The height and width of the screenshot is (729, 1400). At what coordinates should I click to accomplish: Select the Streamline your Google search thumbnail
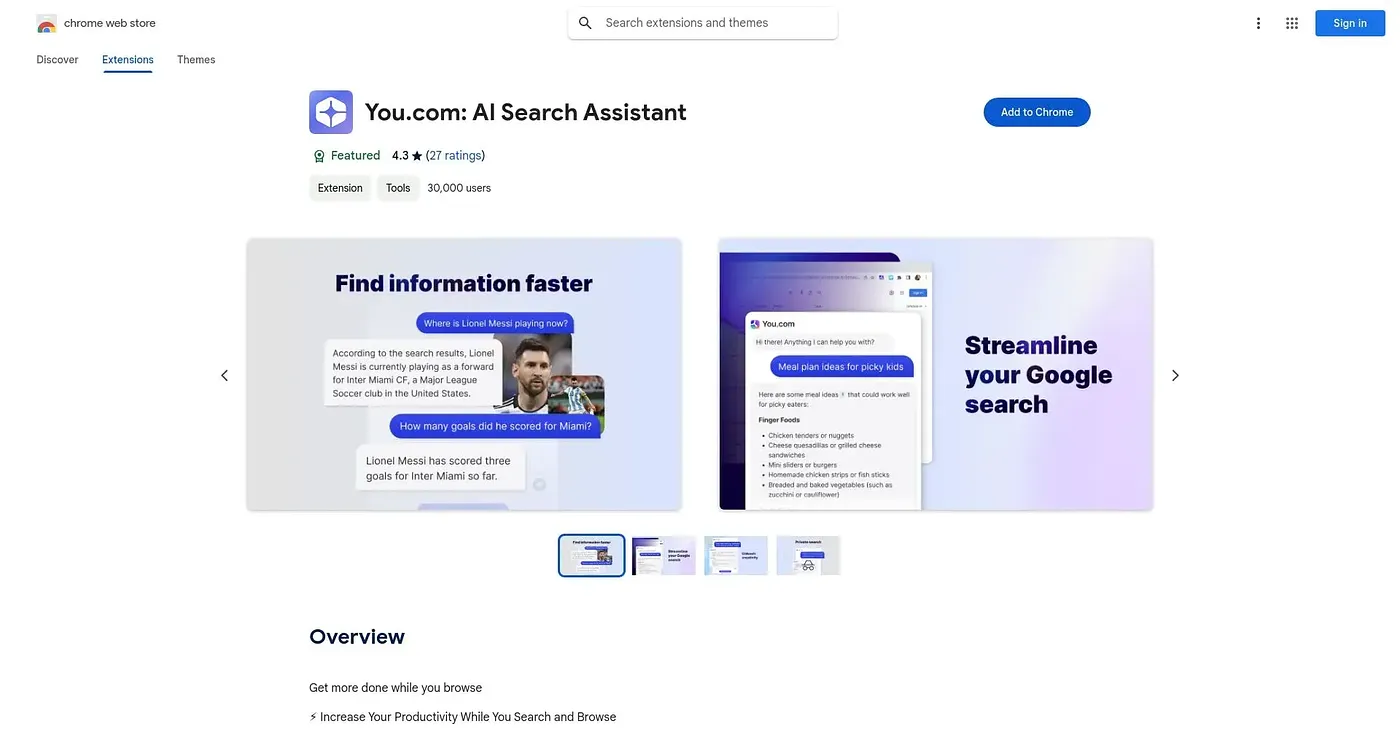(x=664, y=555)
